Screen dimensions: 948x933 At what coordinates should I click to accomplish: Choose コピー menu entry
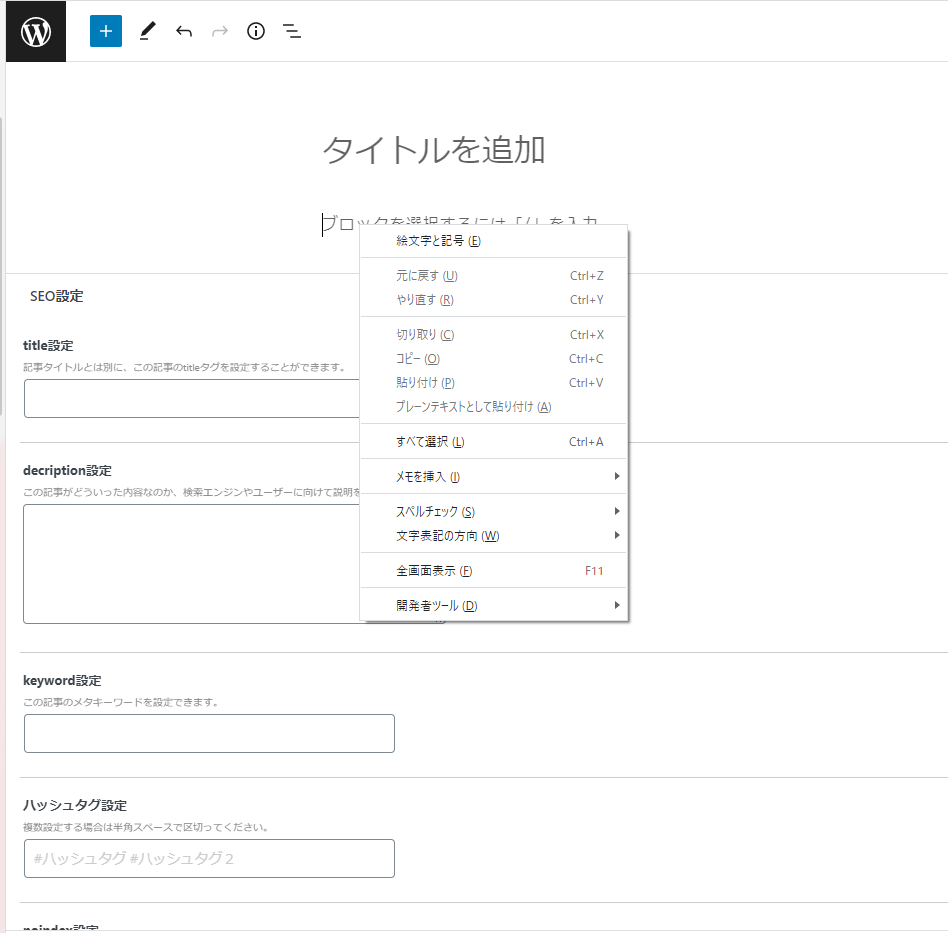coord(494,359)
